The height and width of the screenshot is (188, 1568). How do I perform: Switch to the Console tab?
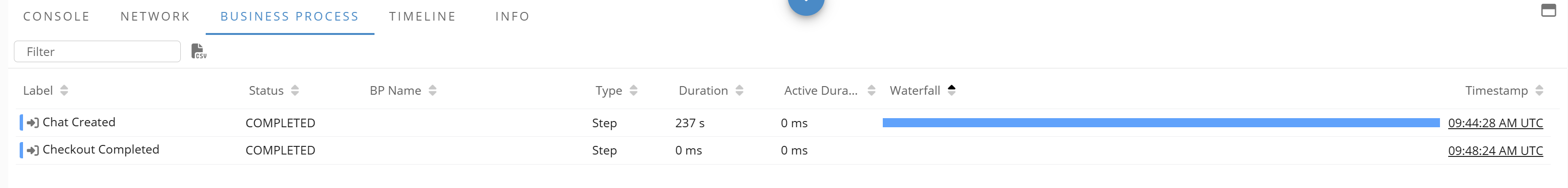coord(57,16)
